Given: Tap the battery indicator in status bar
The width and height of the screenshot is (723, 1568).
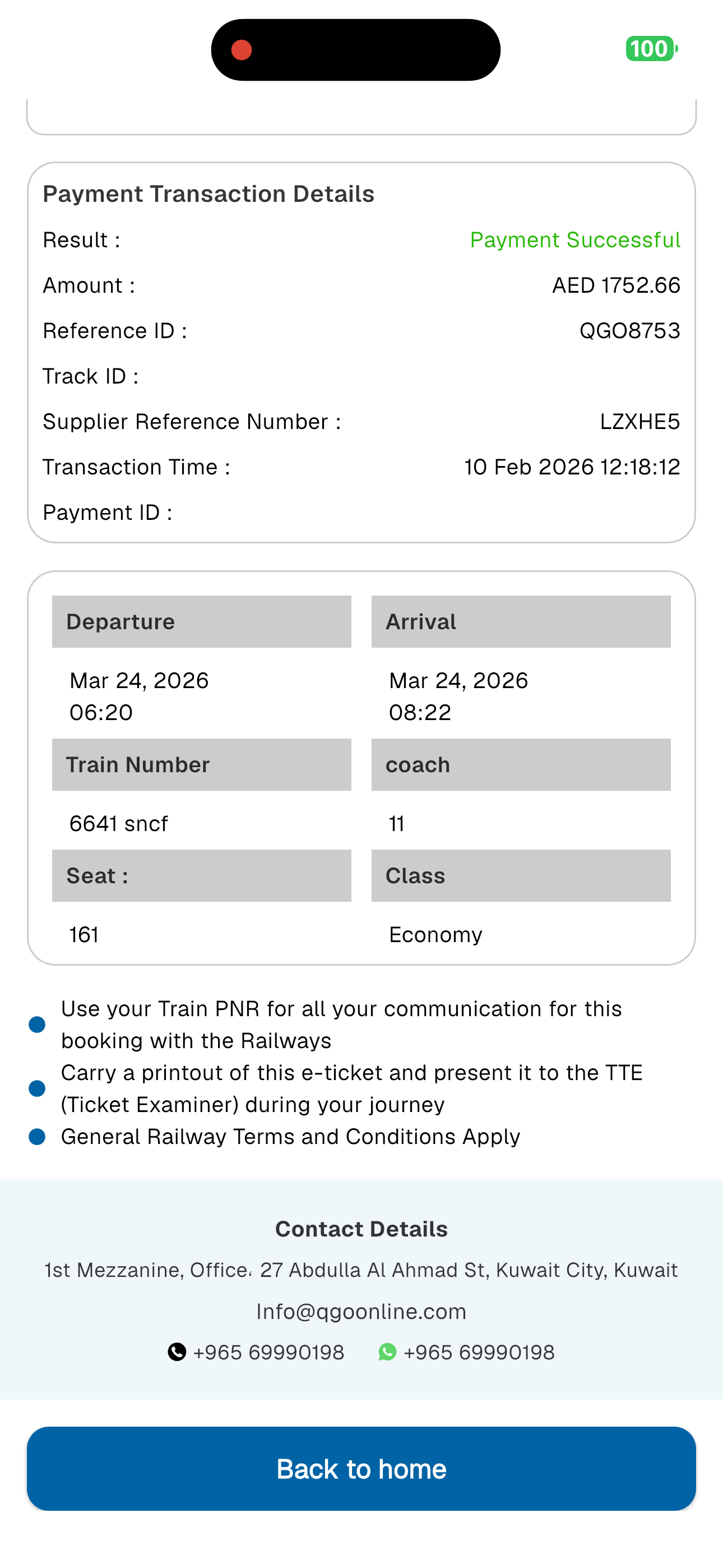Looking at the screenshot, I should click(x=651, y=49).
